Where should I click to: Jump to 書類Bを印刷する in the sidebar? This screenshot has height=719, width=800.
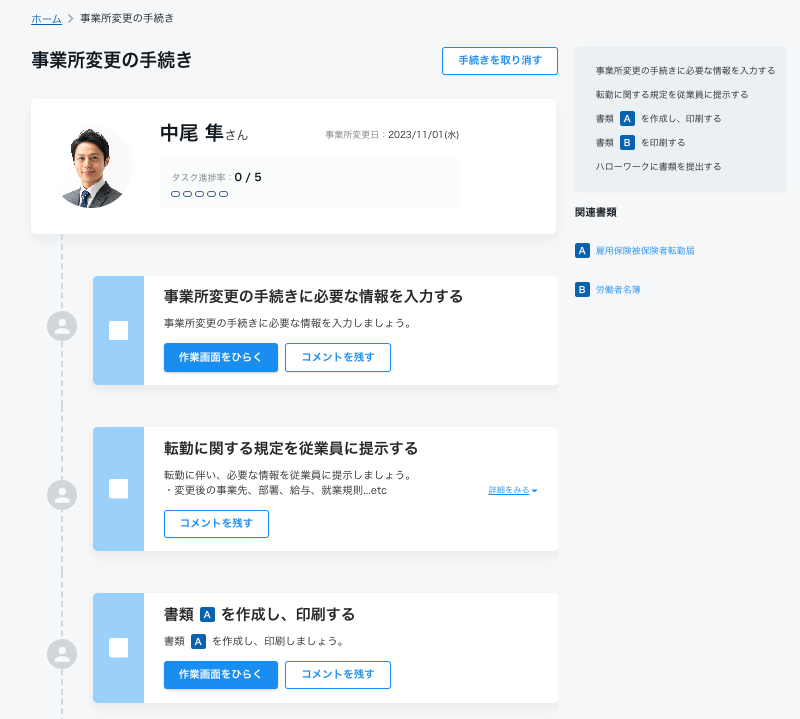[640, 142]
